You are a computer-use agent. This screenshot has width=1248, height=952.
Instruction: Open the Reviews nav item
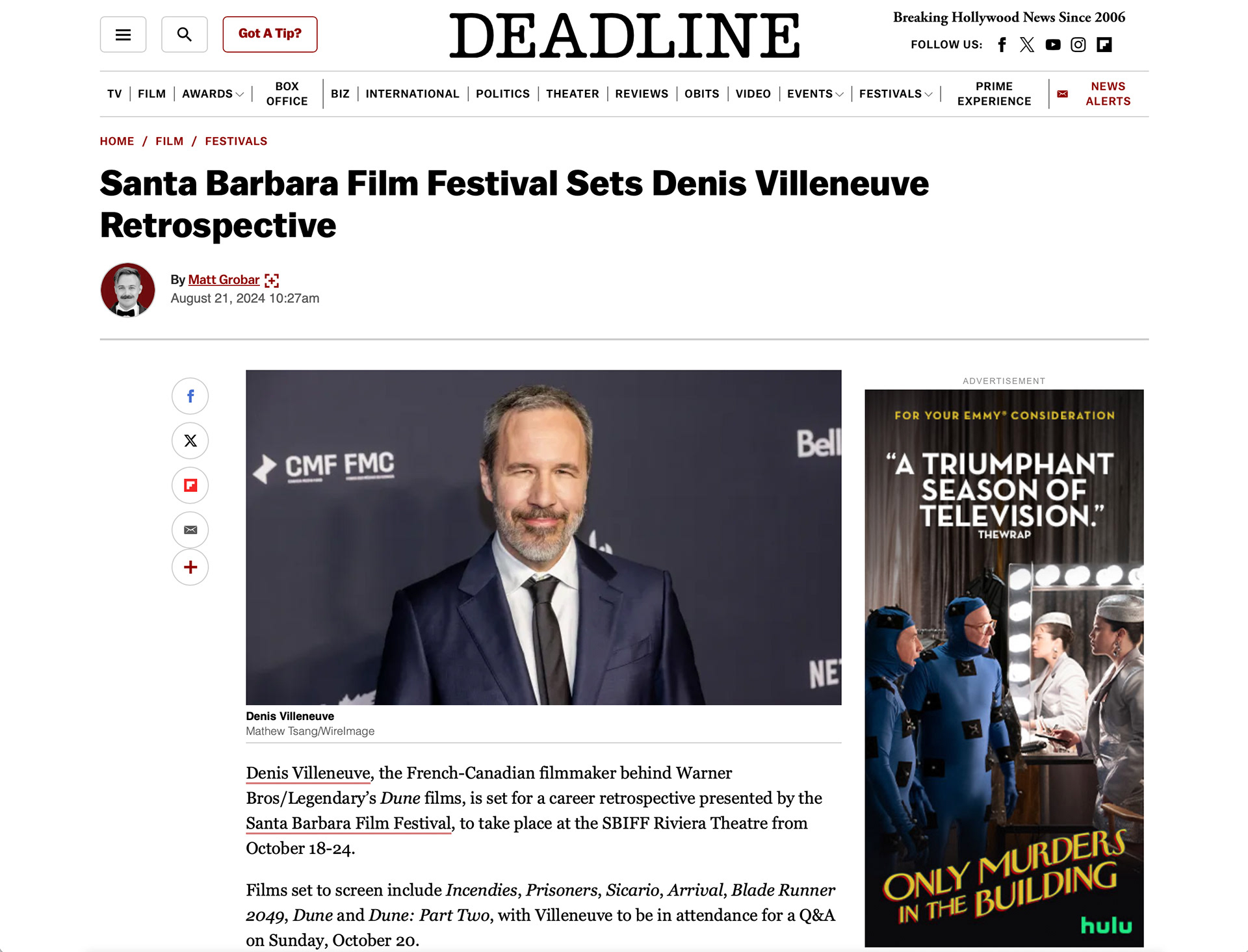642,94
